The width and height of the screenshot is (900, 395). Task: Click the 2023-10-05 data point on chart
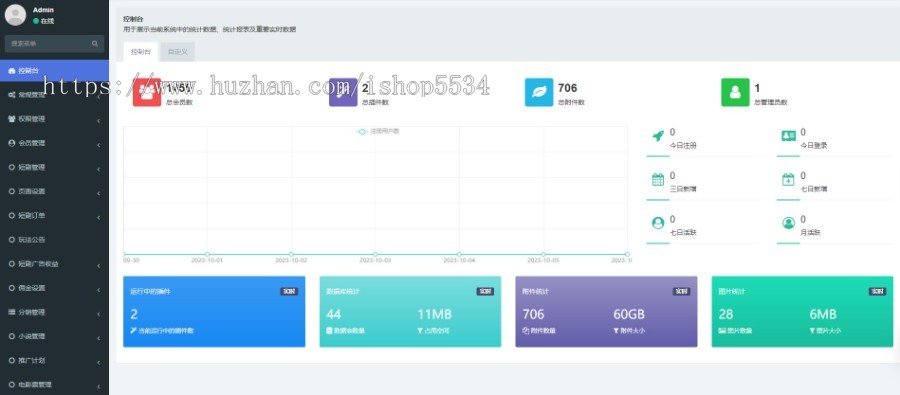click(543, 254)
